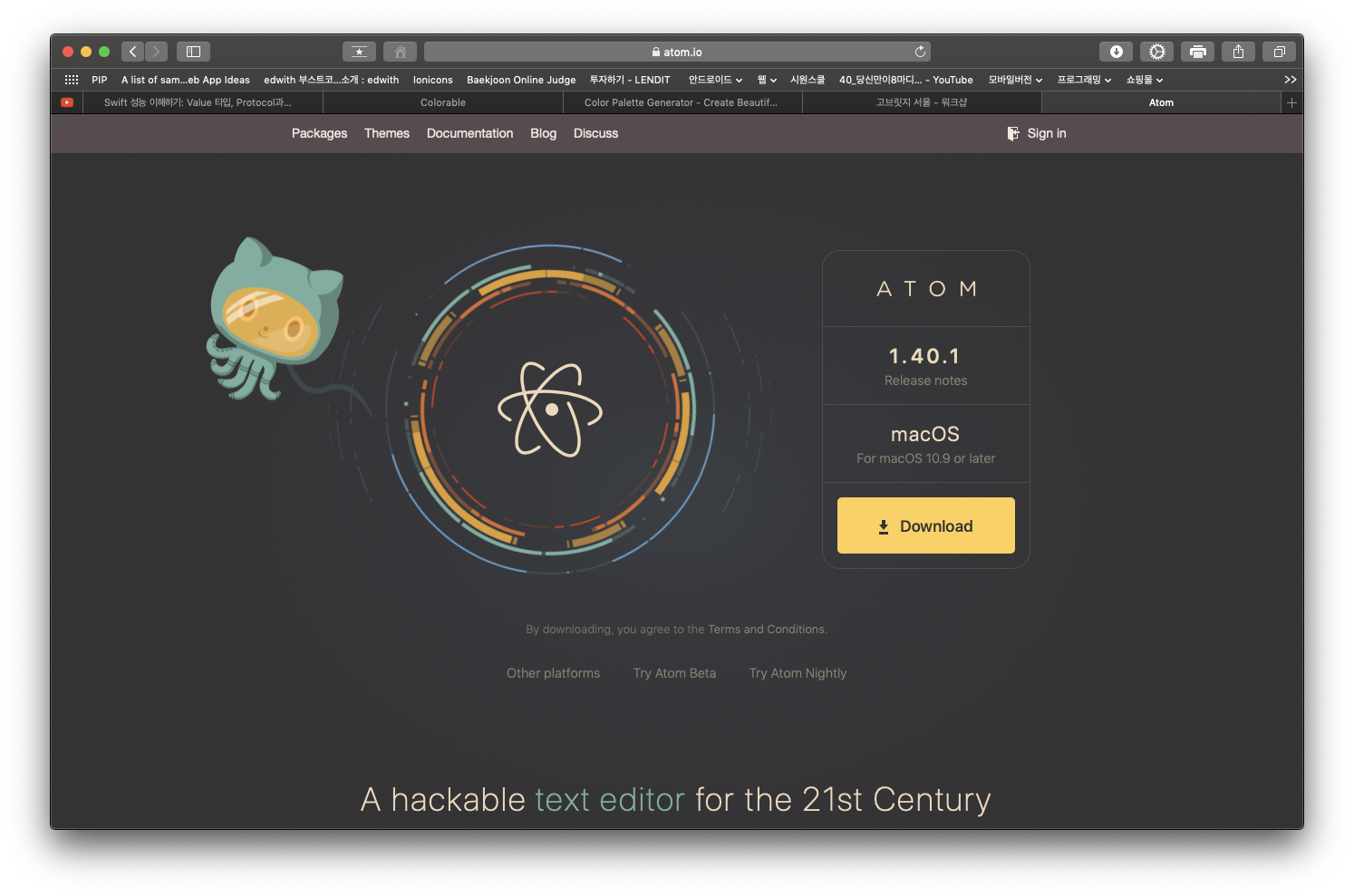The height and width of the screenshot is (896, 1354).
Task: Expand the 쇼핑몰 bookmarks folder
Action: [1144, 80]
